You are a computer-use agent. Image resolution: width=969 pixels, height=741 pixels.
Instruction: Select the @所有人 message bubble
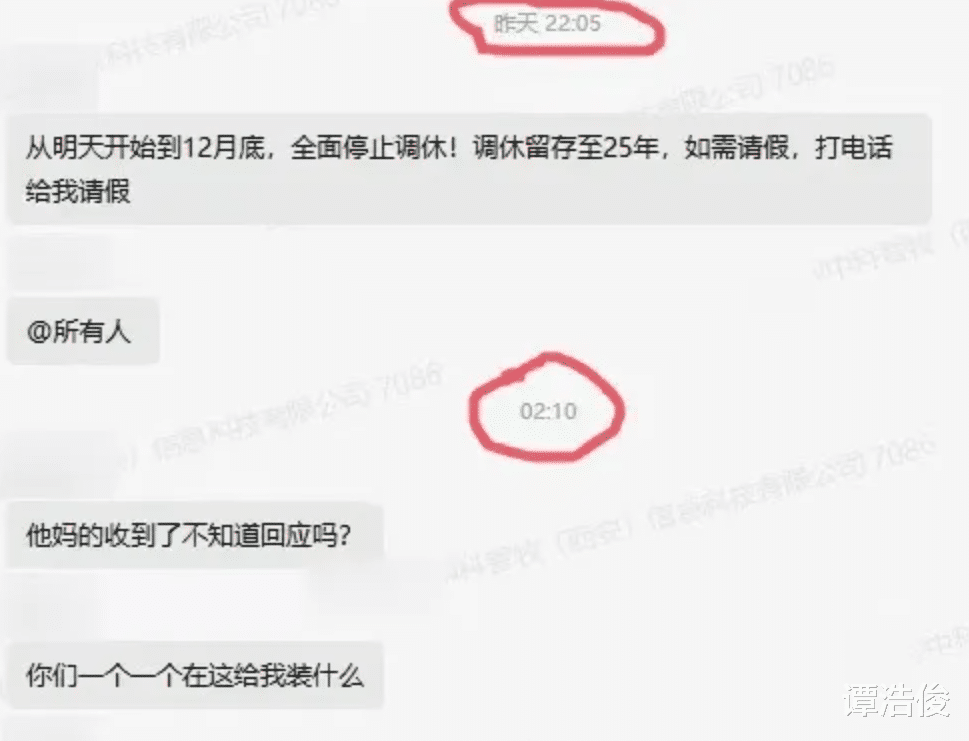[83, 332]
